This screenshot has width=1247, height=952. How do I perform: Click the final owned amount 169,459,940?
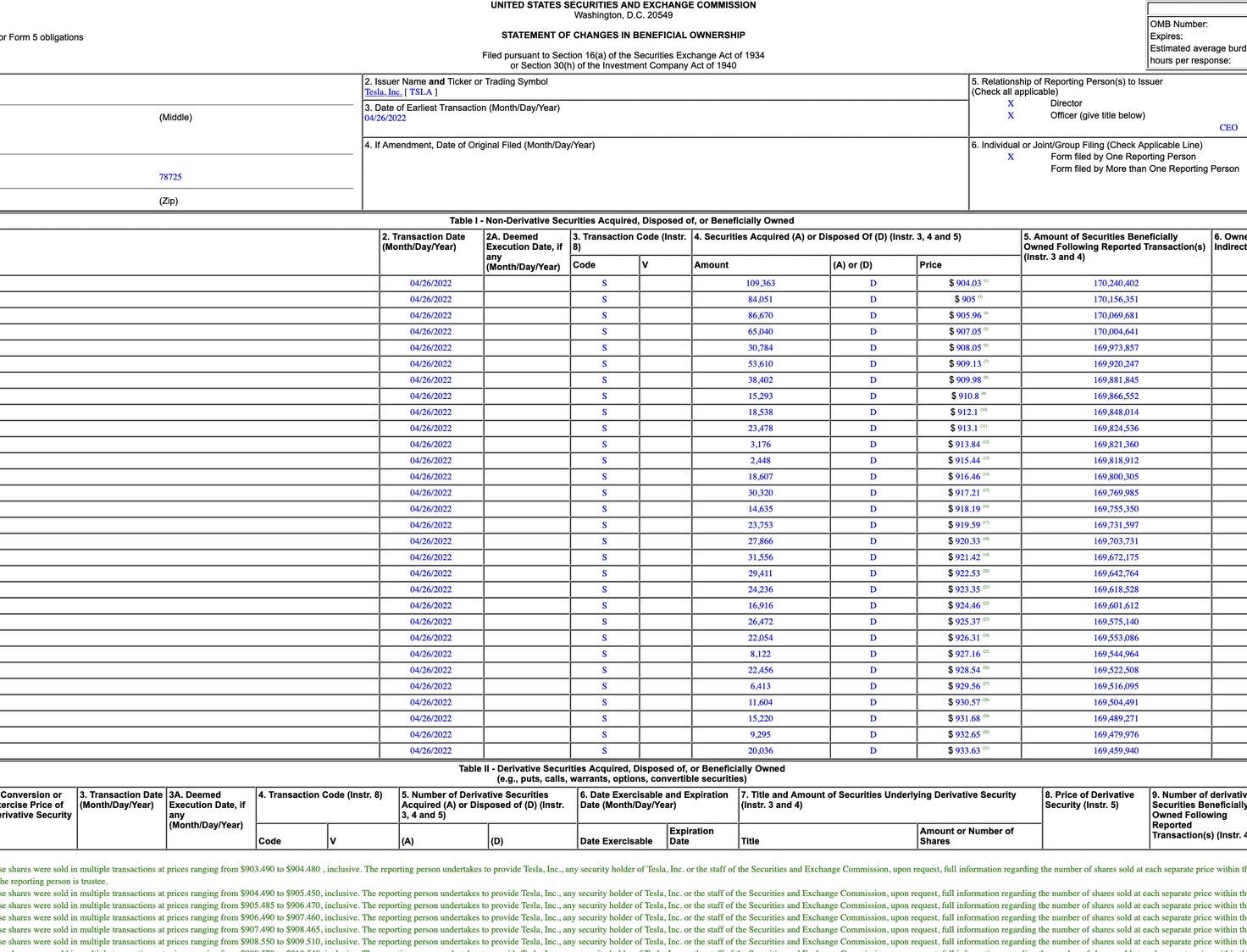coord(1116,750)
